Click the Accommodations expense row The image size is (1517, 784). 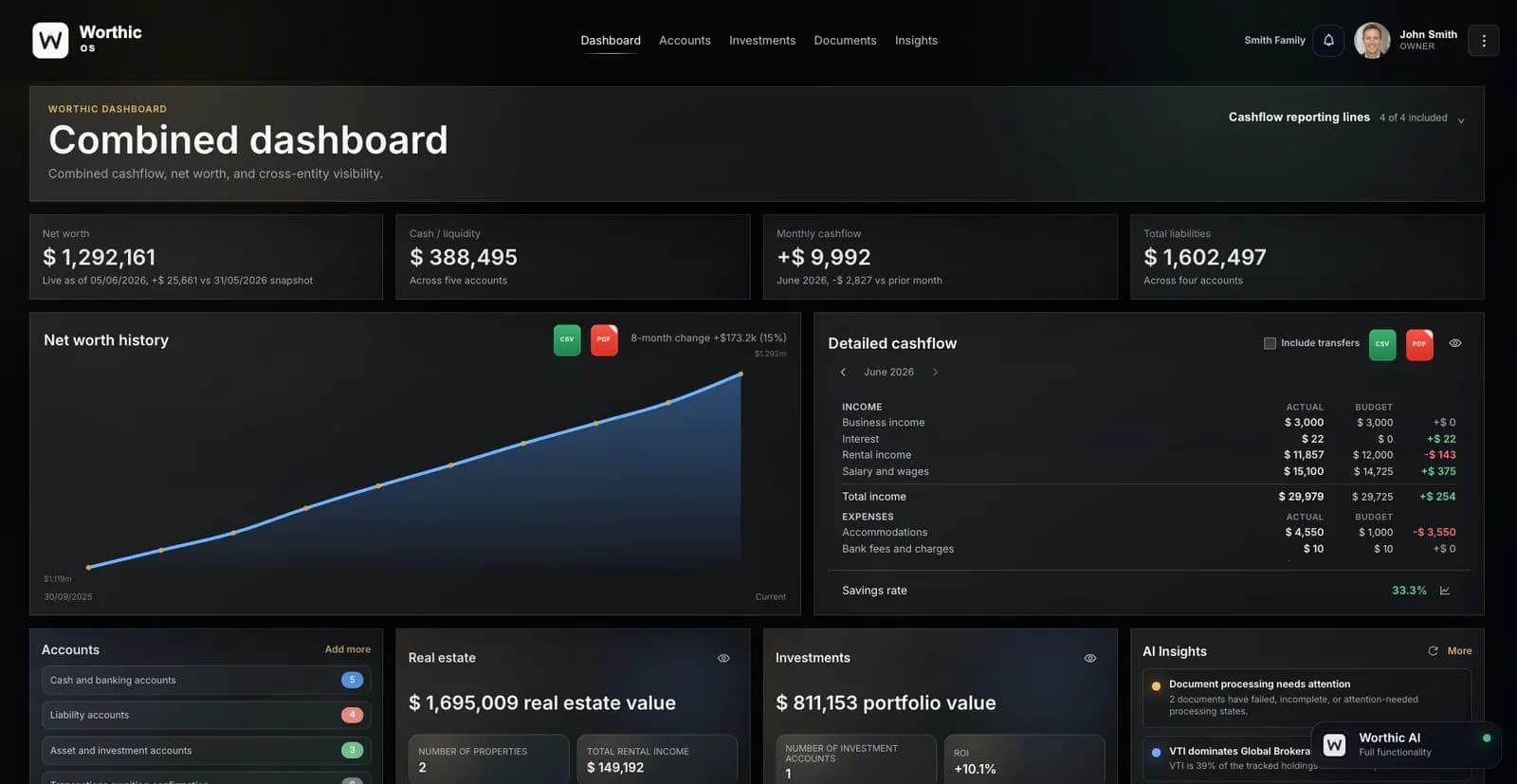(x=1149, y=533)
